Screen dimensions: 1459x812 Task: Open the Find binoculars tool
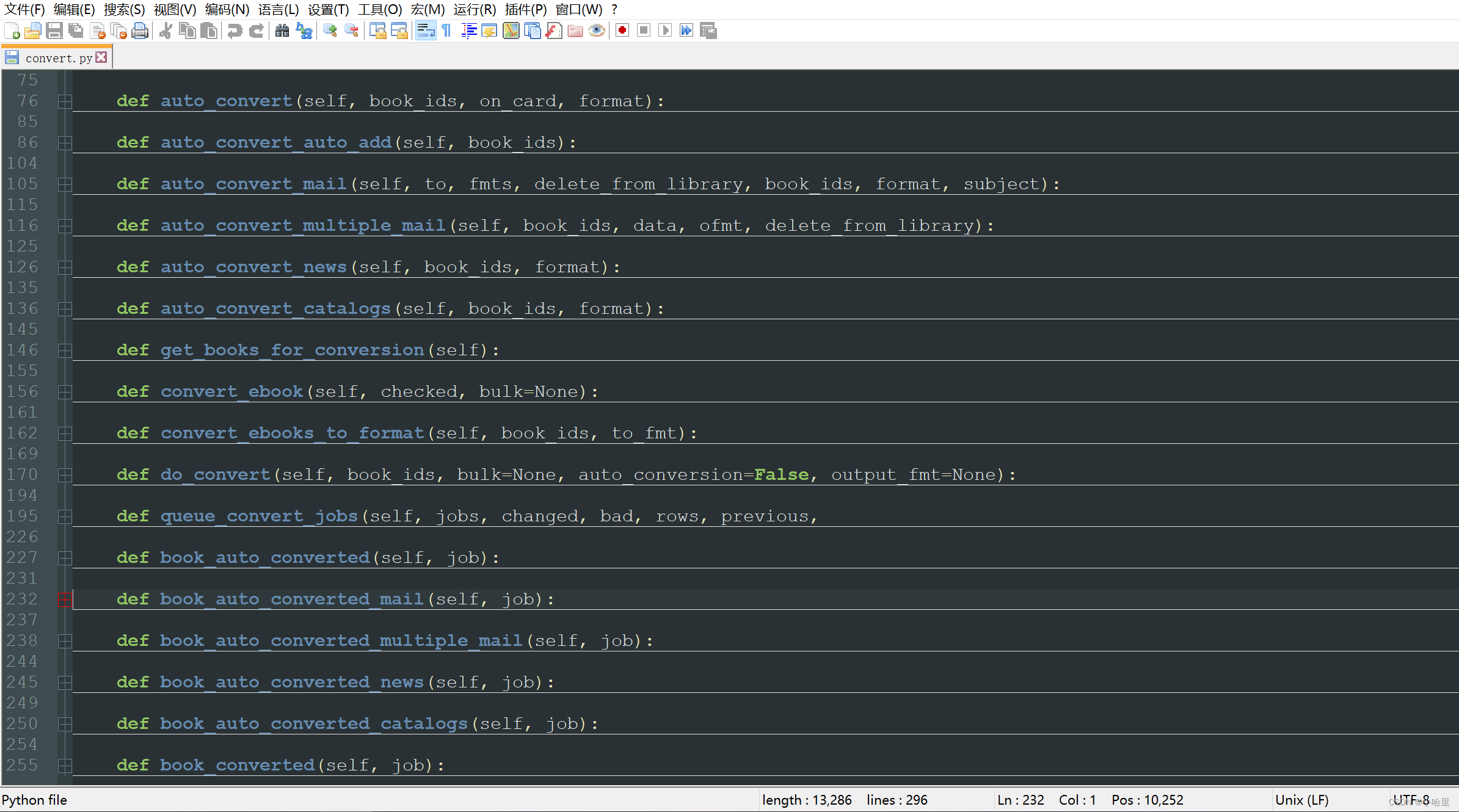coord(282,31)
